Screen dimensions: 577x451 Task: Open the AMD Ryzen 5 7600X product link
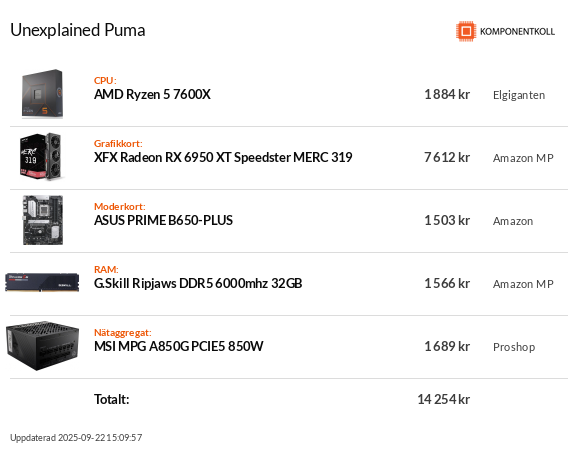click(152, 95)
